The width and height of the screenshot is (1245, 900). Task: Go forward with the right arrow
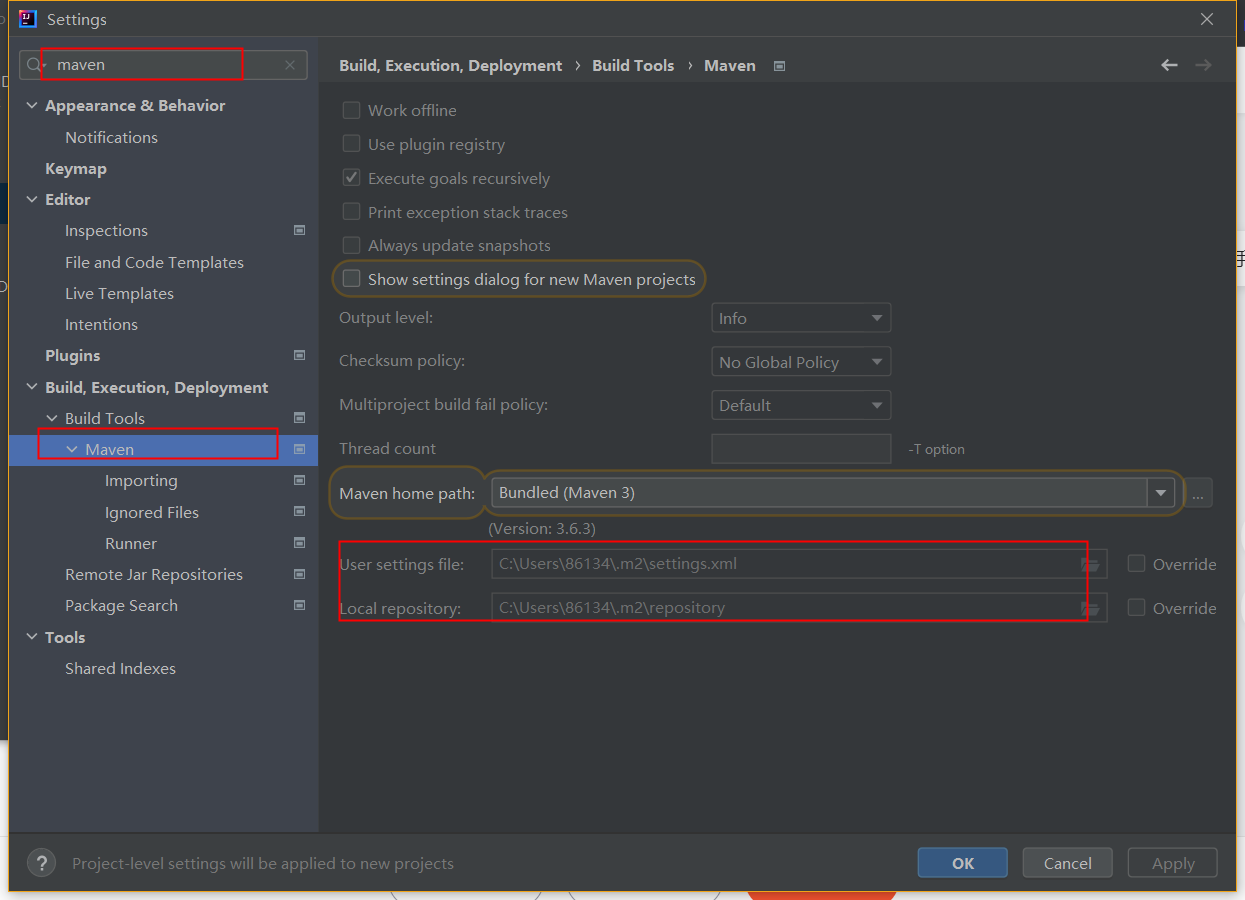pyautogui.click(x=1203, y=65)
